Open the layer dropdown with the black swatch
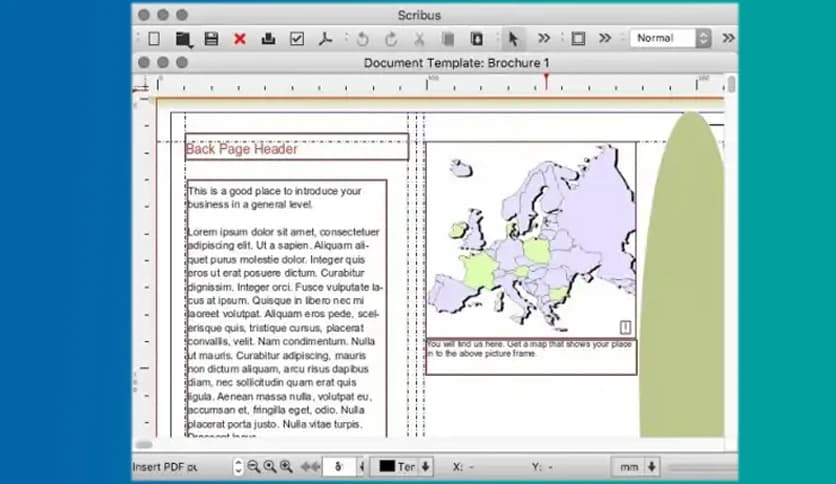836x484 pixels. [x=406, y=466]
